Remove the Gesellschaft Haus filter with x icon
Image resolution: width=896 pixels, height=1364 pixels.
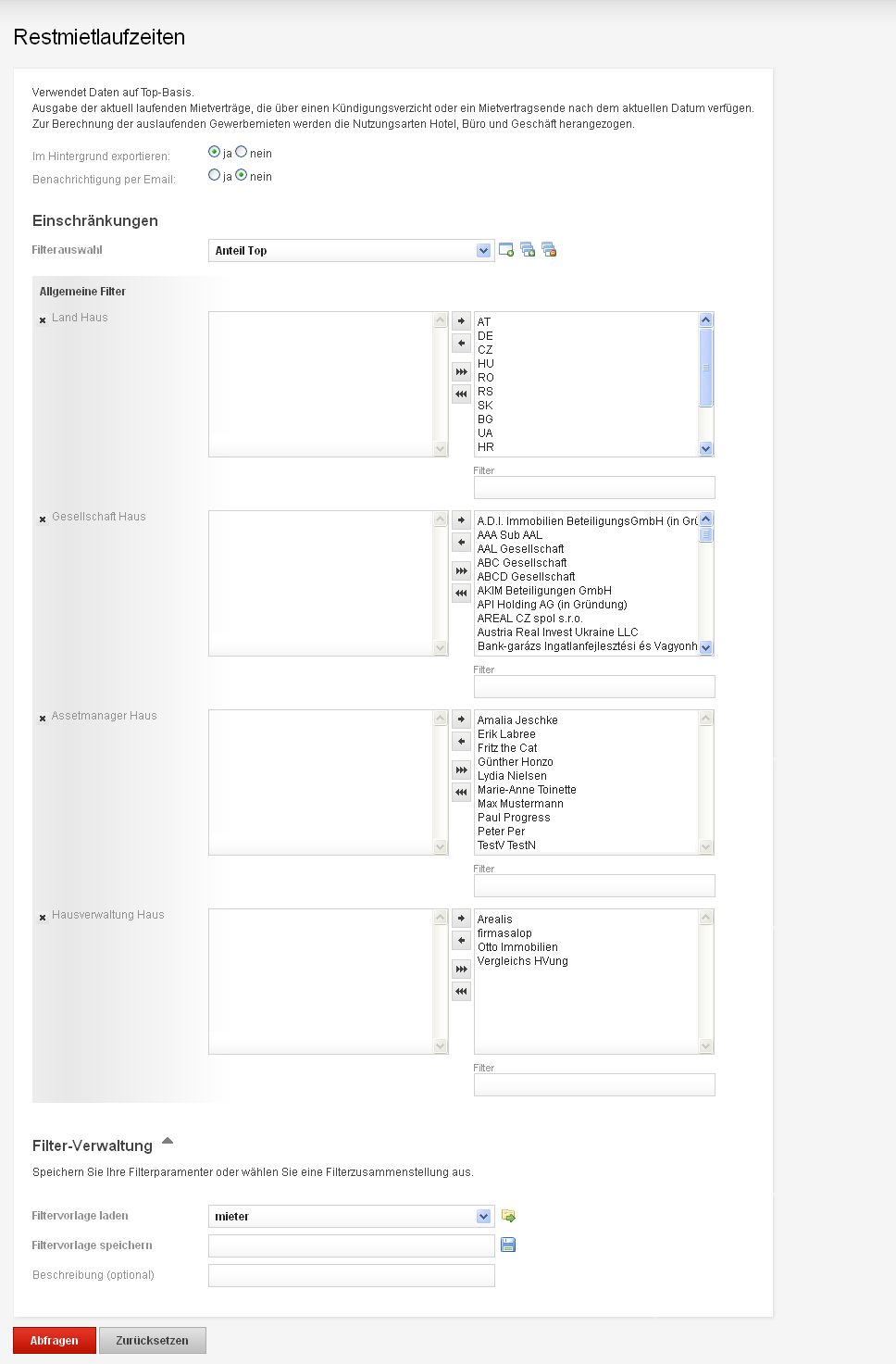coord(43,519)
